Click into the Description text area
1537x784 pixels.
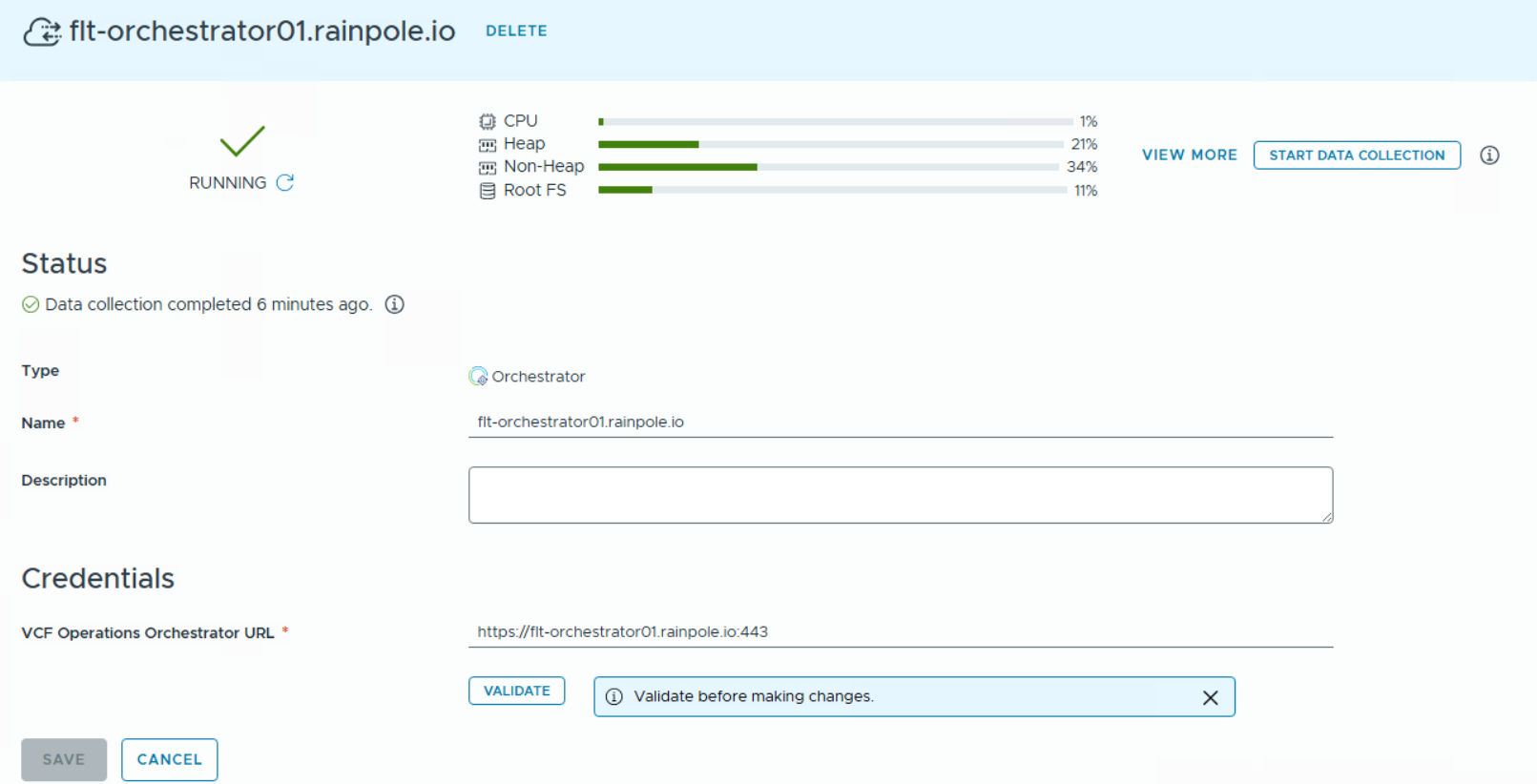click(x=900, y=494)
